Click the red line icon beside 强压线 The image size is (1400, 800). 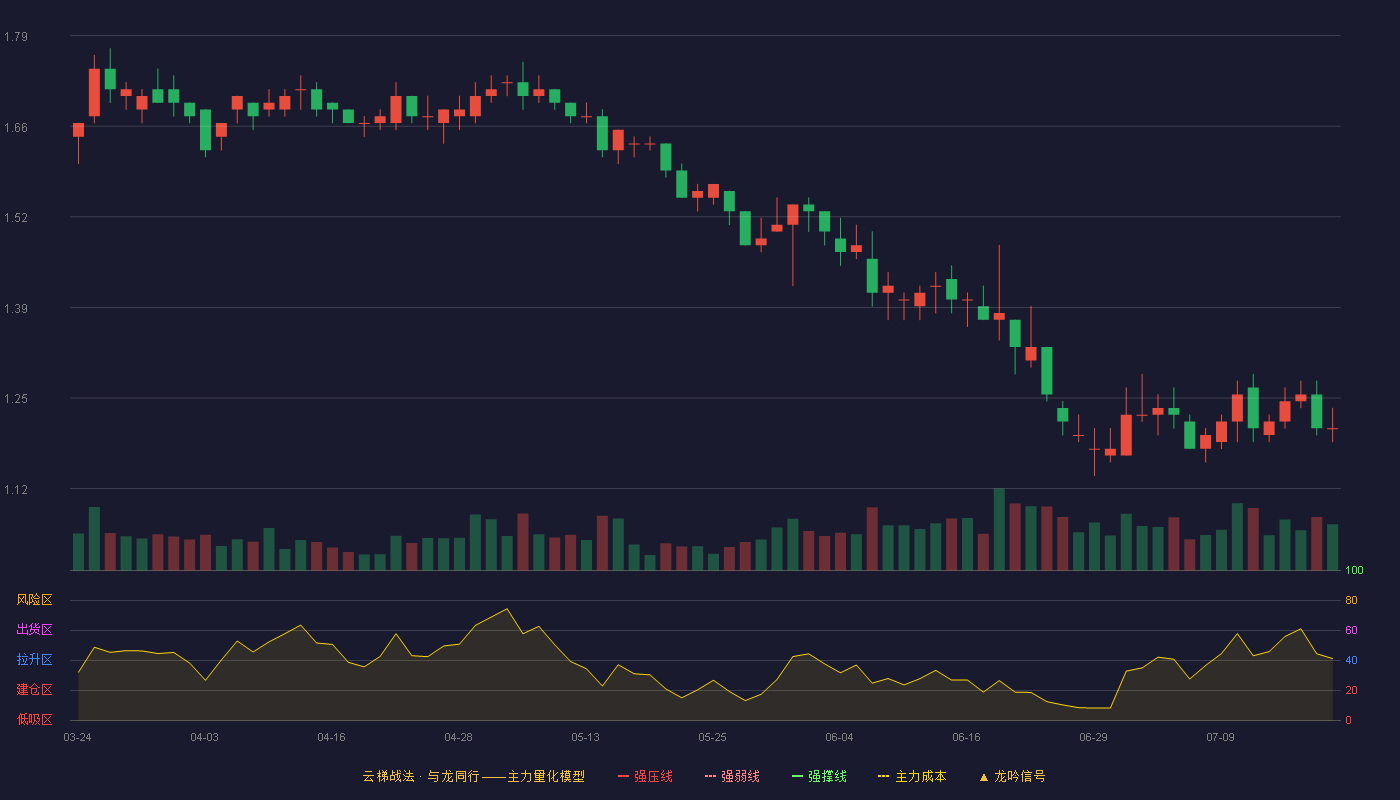(623, 776)
